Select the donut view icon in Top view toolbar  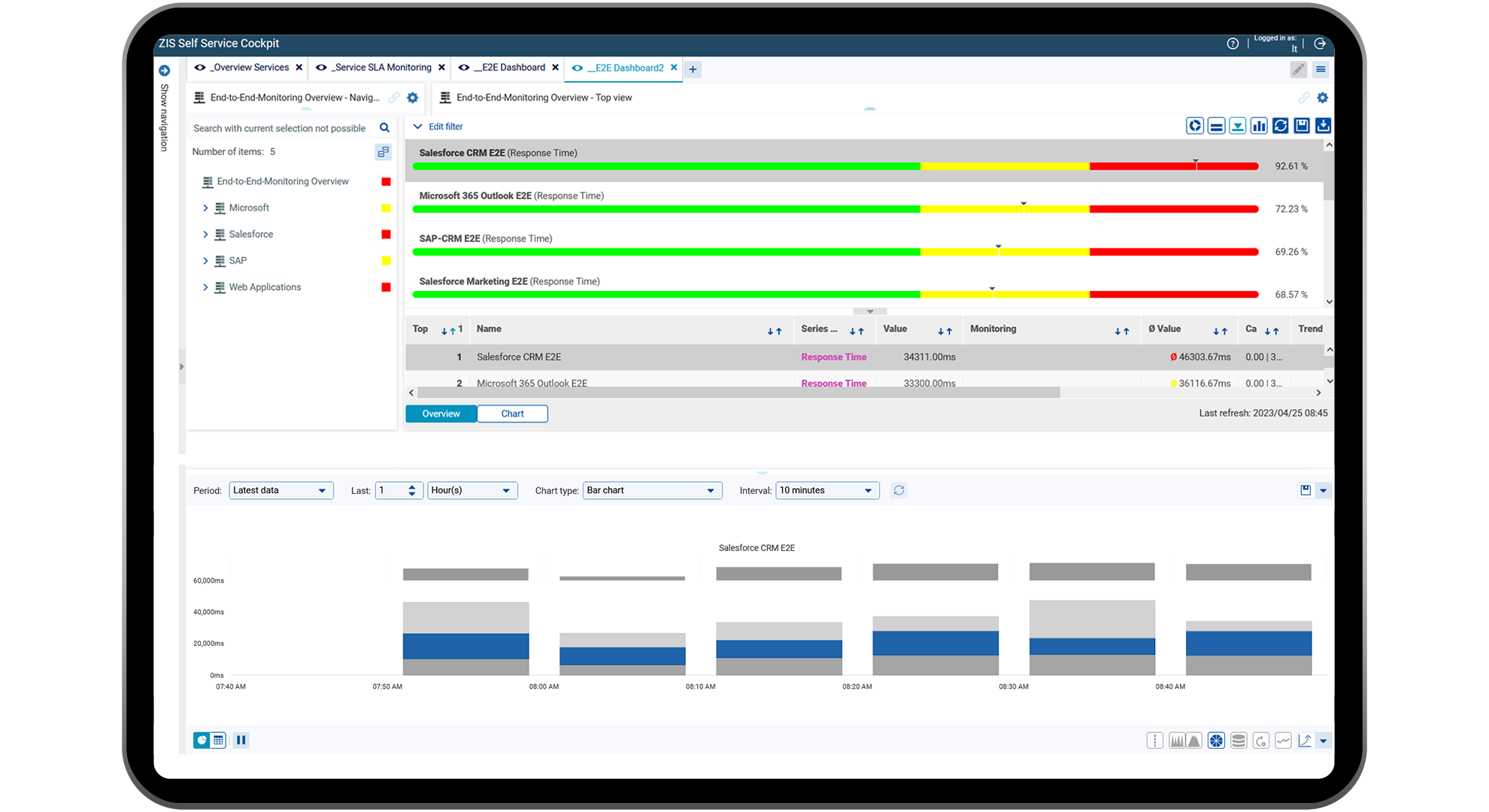pos(1195,126)
